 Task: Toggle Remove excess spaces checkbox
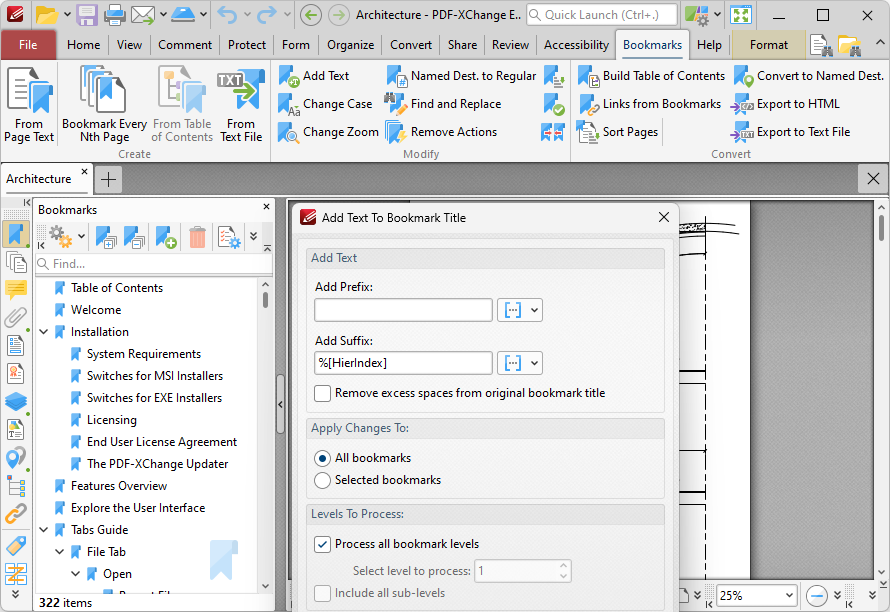point(322,393)
